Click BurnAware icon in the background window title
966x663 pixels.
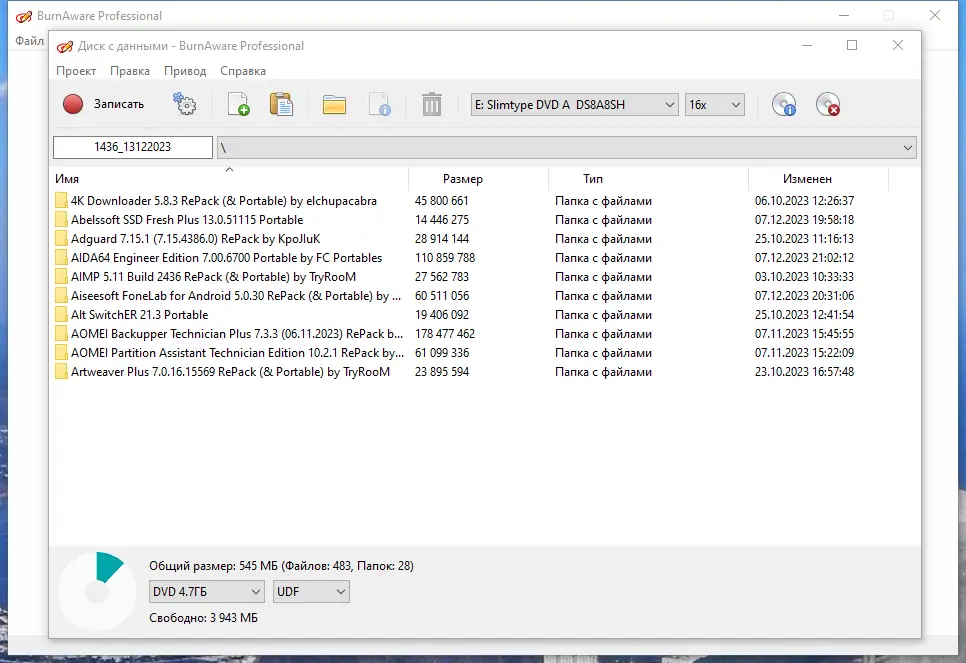23,17
